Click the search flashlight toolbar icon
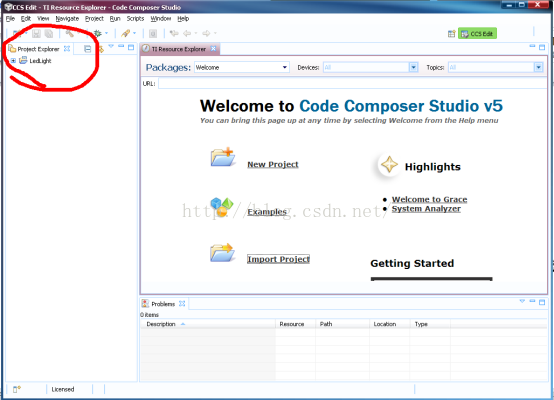The image size is (554, 400). coord(125,34)
